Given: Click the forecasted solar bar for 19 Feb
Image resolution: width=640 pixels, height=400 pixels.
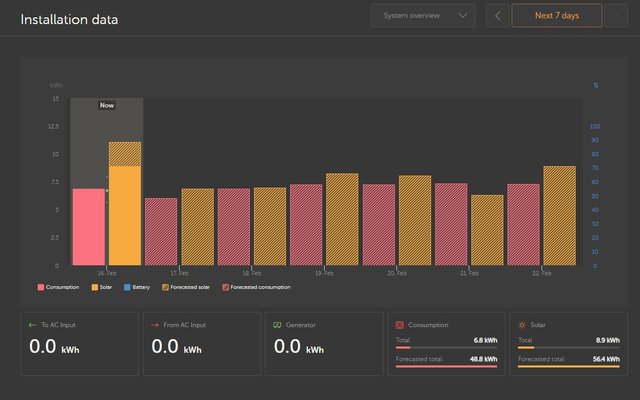Looking at the screenshot, I should [x=342, y=219].
